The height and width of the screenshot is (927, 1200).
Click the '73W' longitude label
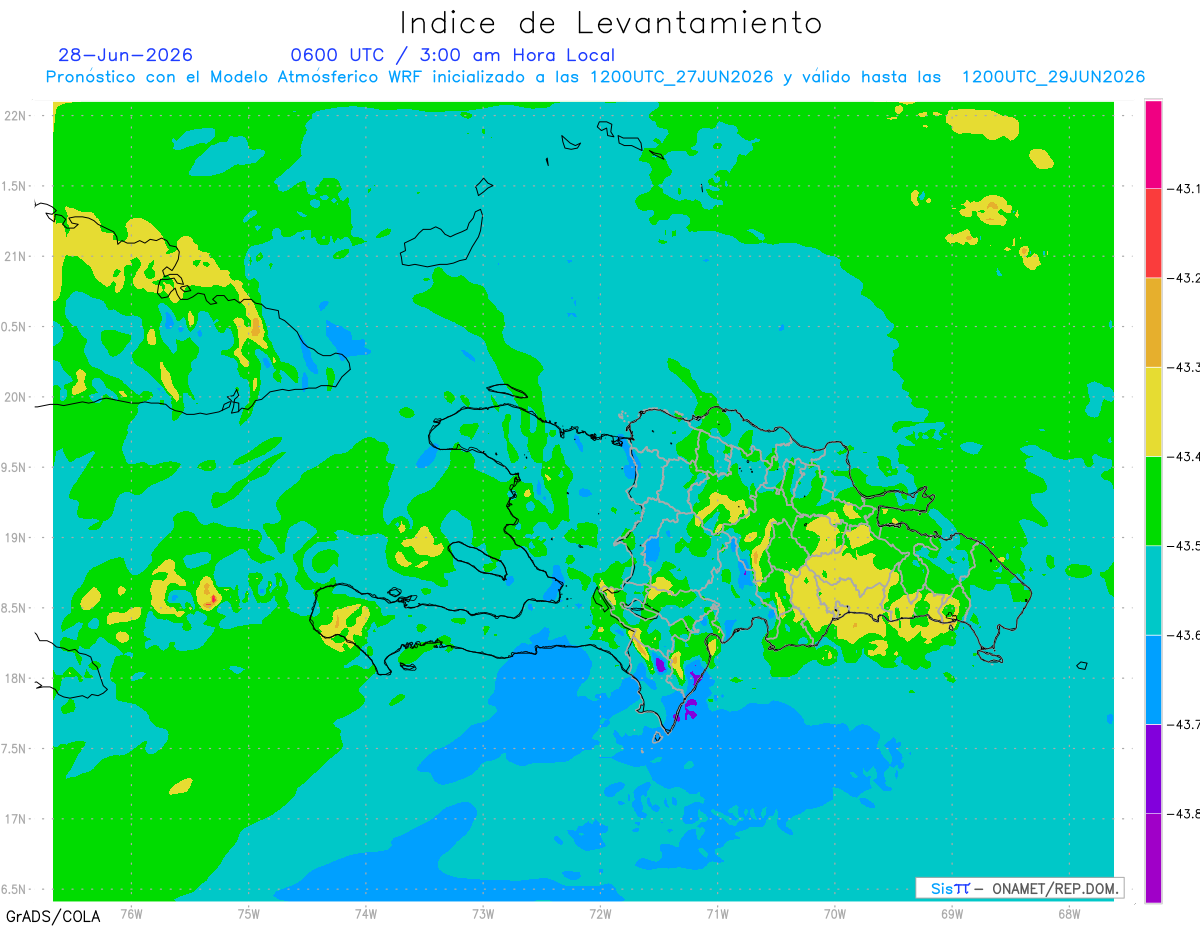[x=483, y=914]
